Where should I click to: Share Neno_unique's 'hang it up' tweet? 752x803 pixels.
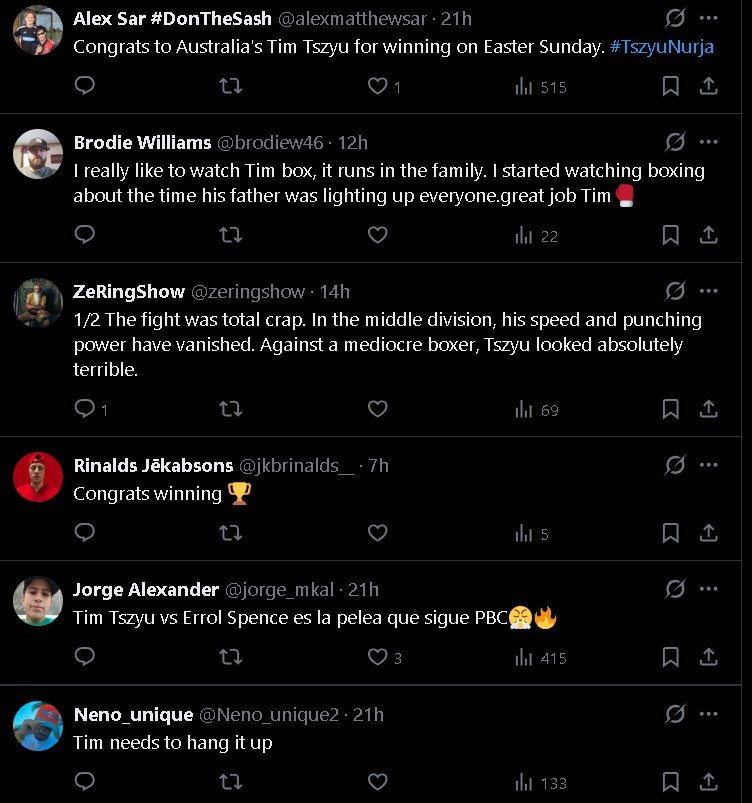pos(708,783)
